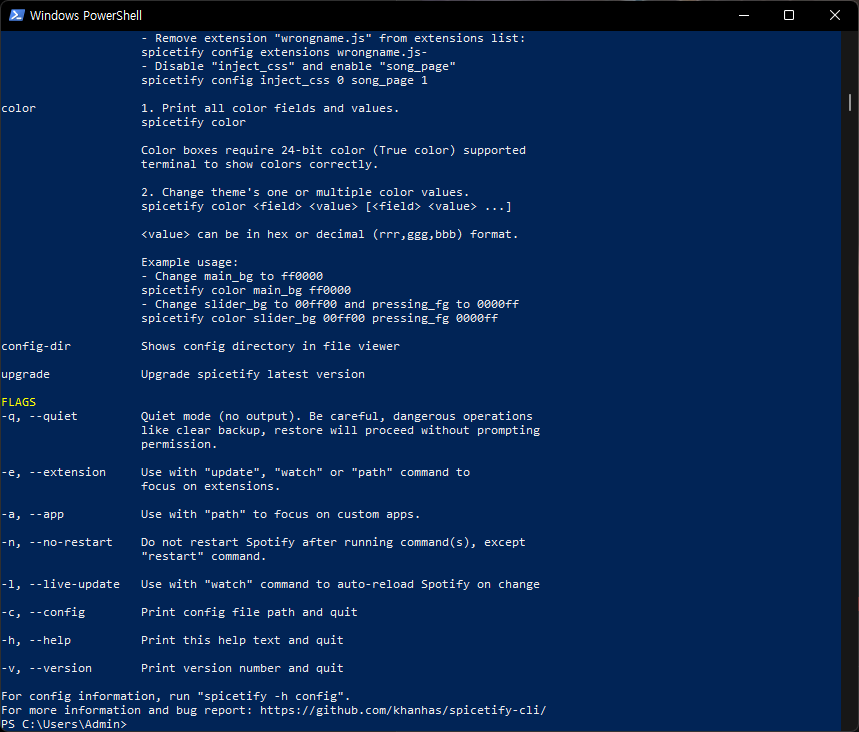Click 'spicetify color <field> <value>' syntax line
This screenshot has height=732, width=859.
pyautogui.click(x=326, y=207)
